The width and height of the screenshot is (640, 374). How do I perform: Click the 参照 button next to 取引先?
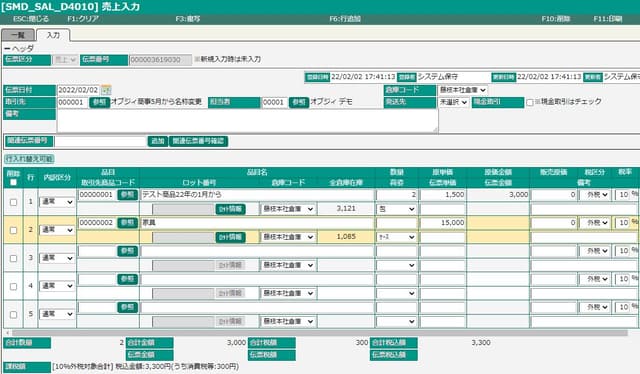[99, 102]
